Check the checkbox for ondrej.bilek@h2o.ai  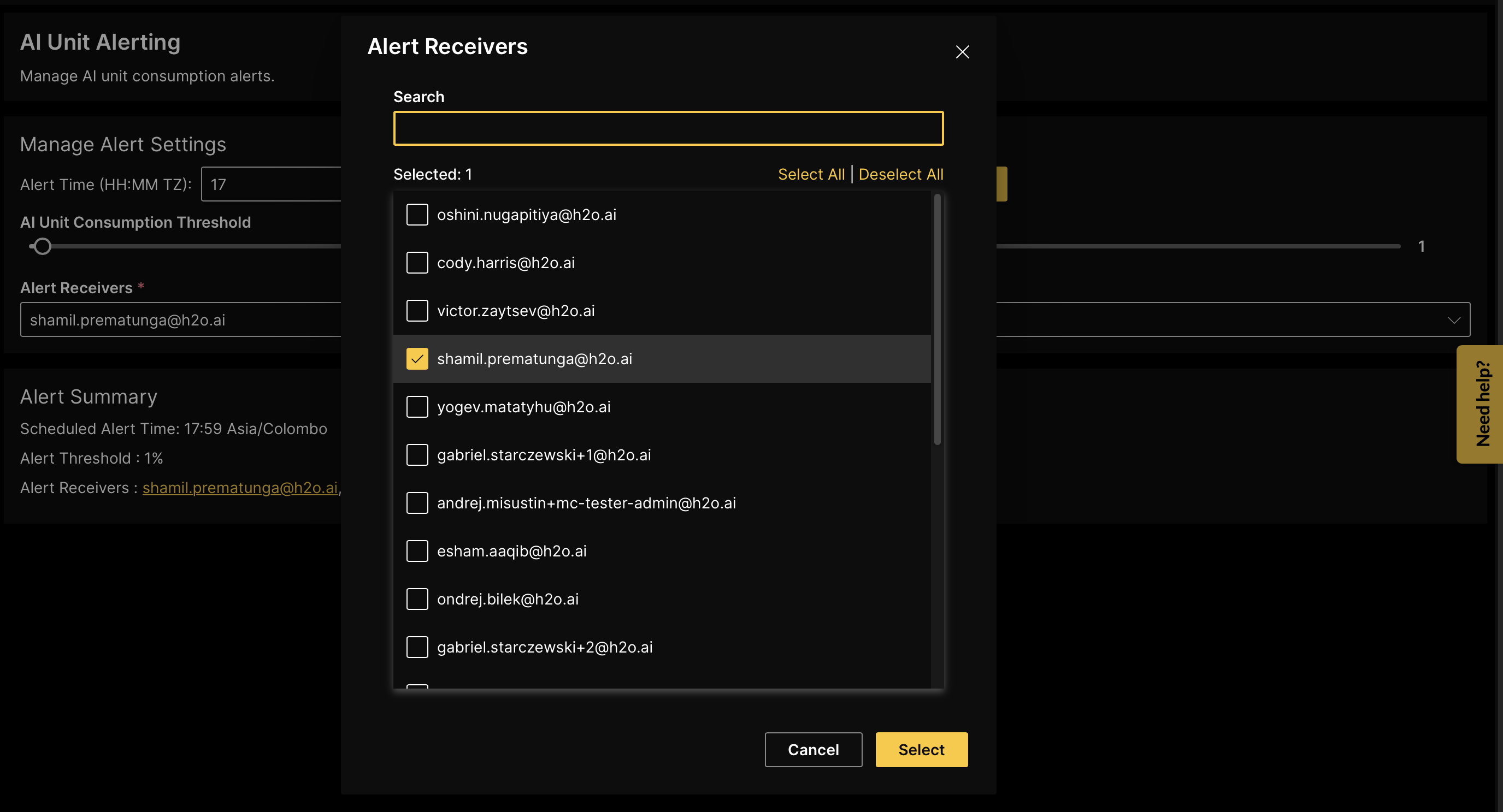pos(417,598)
